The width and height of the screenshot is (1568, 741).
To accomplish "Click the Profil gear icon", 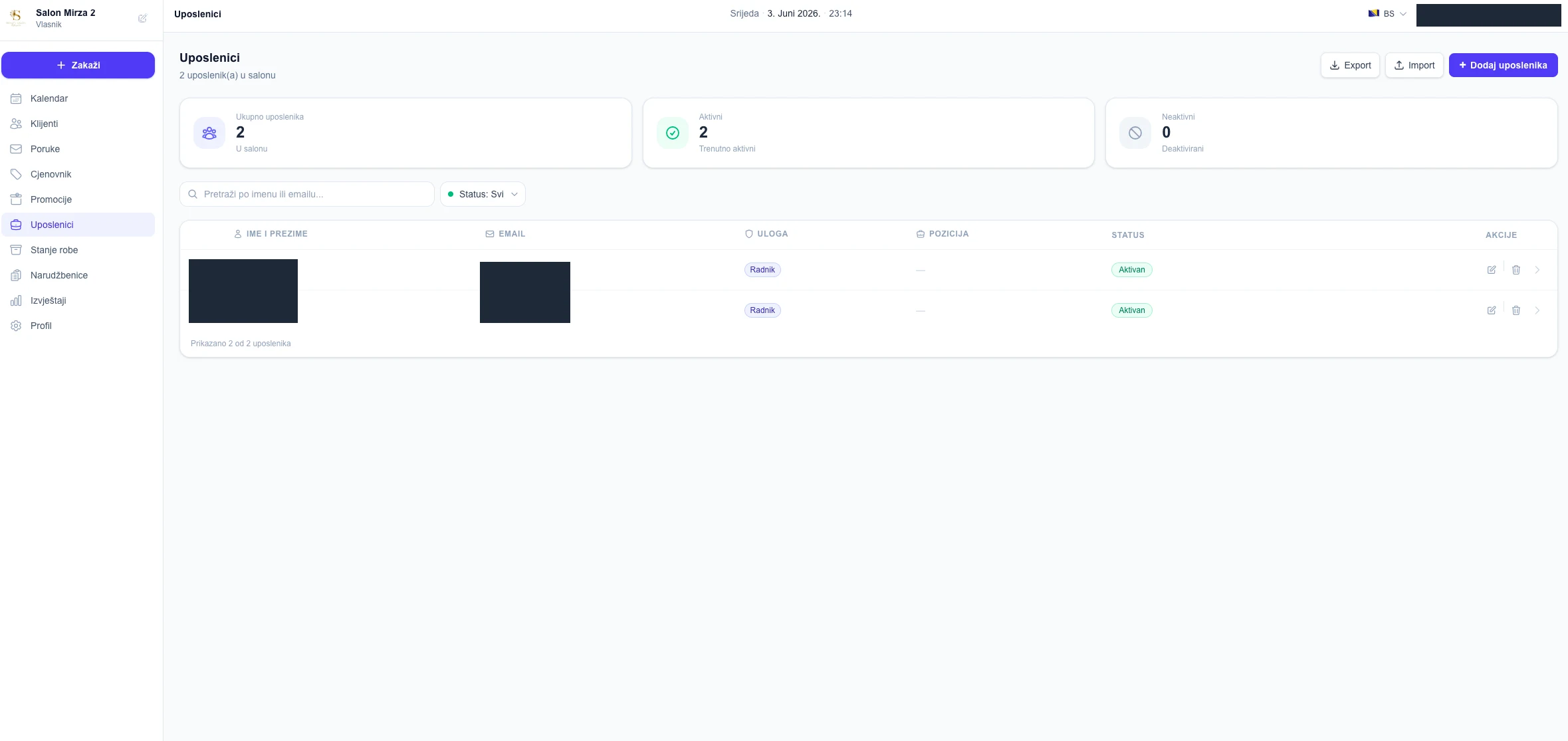I will coord(16,326).
